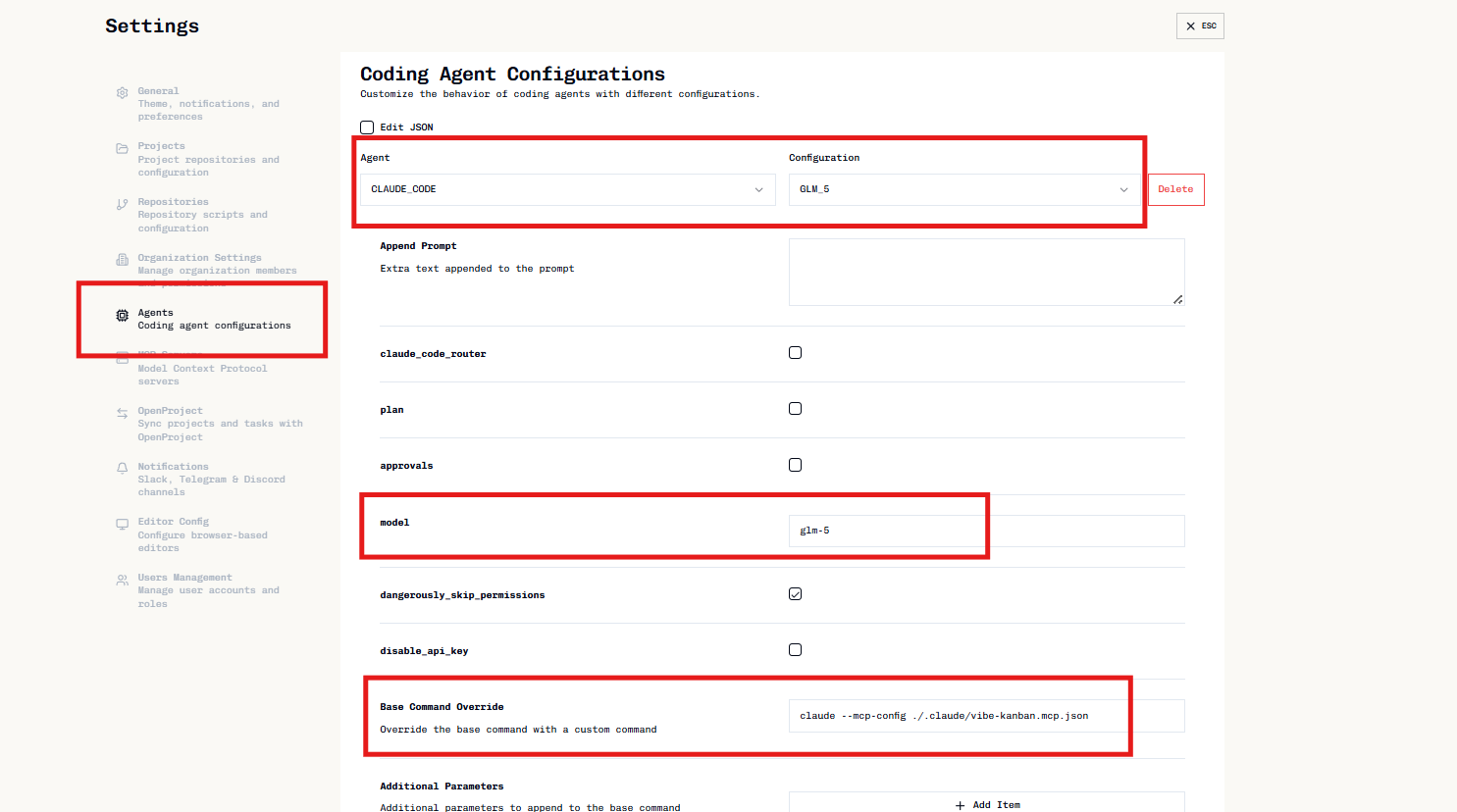Viewport: 1457px width, 812px height.
Task: Click the General settings gear icon
Action: [x=122, y=93]
